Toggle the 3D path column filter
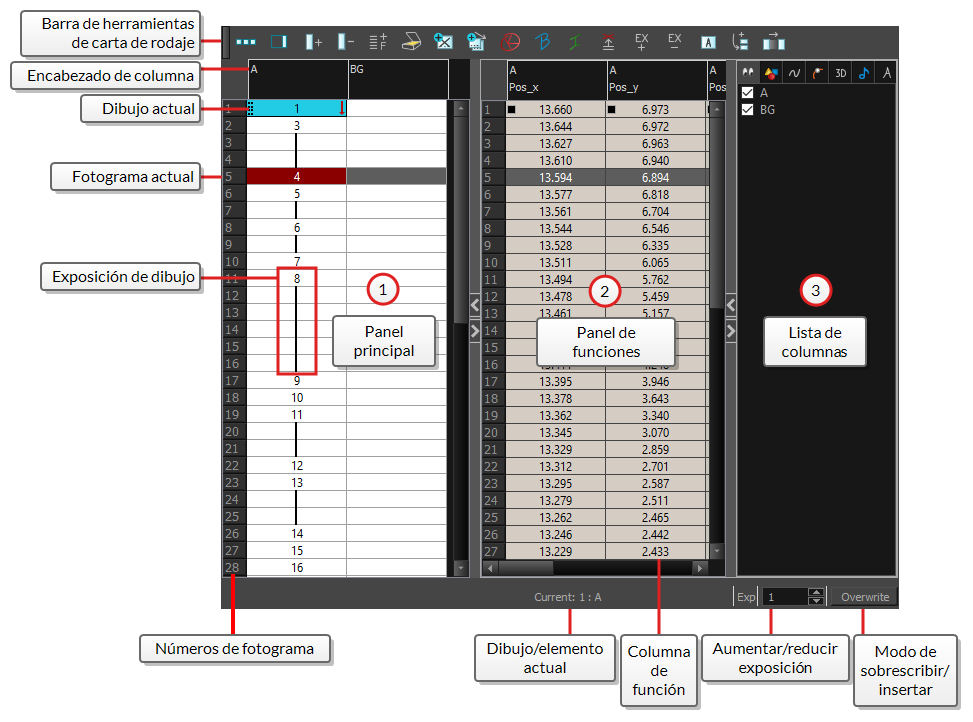The height and width of the screenshot is (722, 973). (818, 73)
